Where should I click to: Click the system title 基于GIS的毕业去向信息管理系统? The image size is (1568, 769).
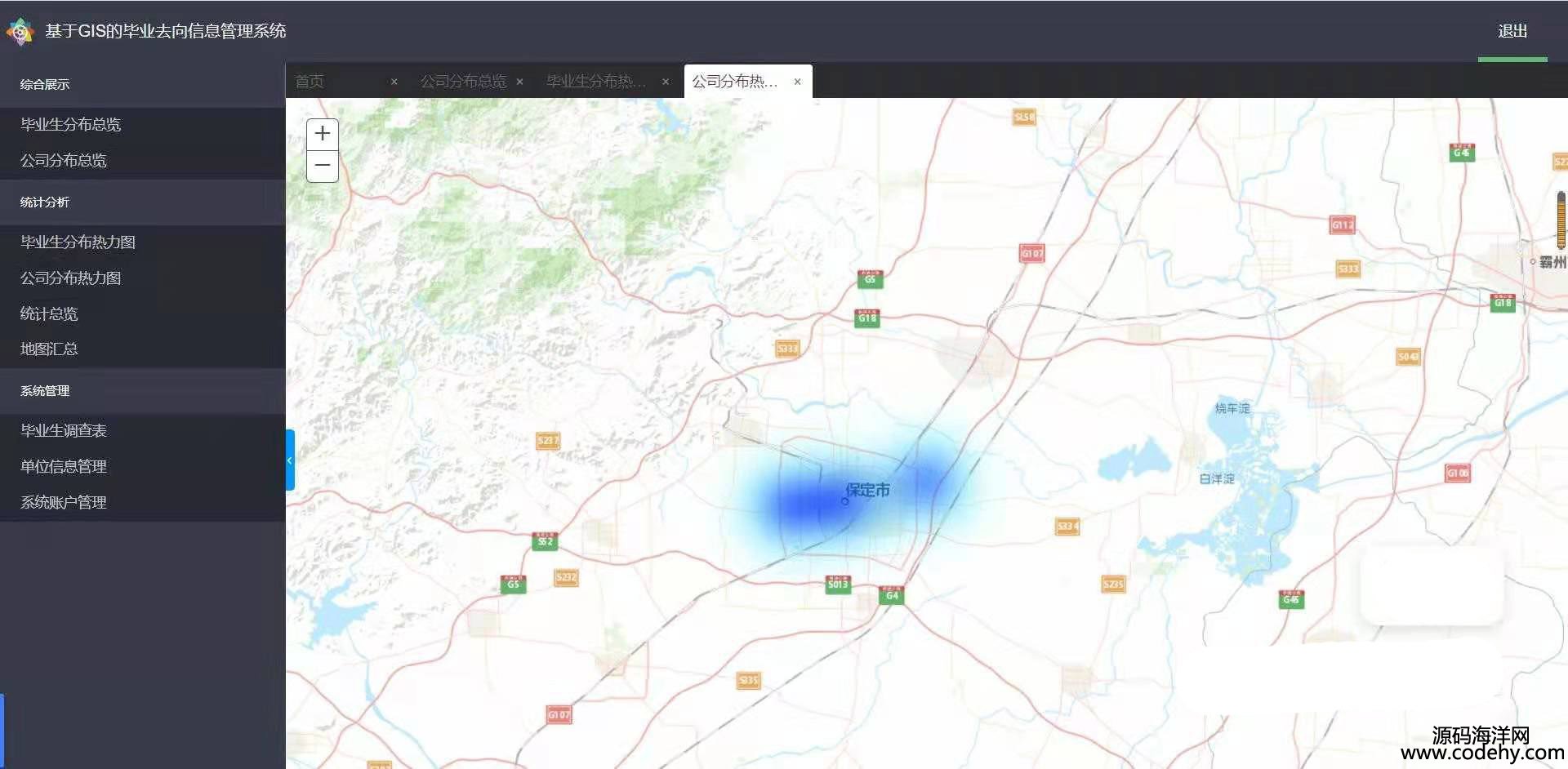click(x=166, y=31)
